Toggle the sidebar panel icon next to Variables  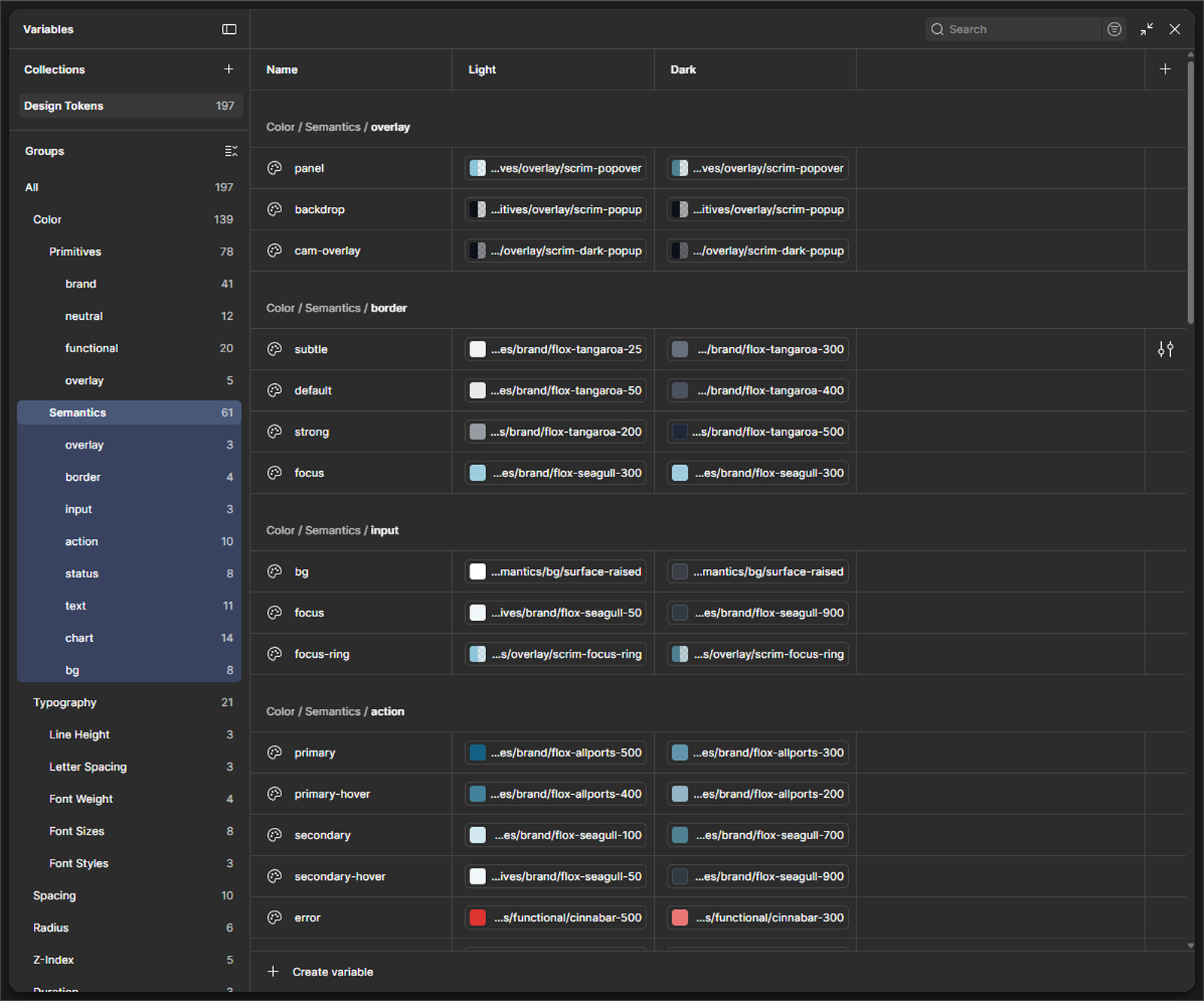(229, 29)
